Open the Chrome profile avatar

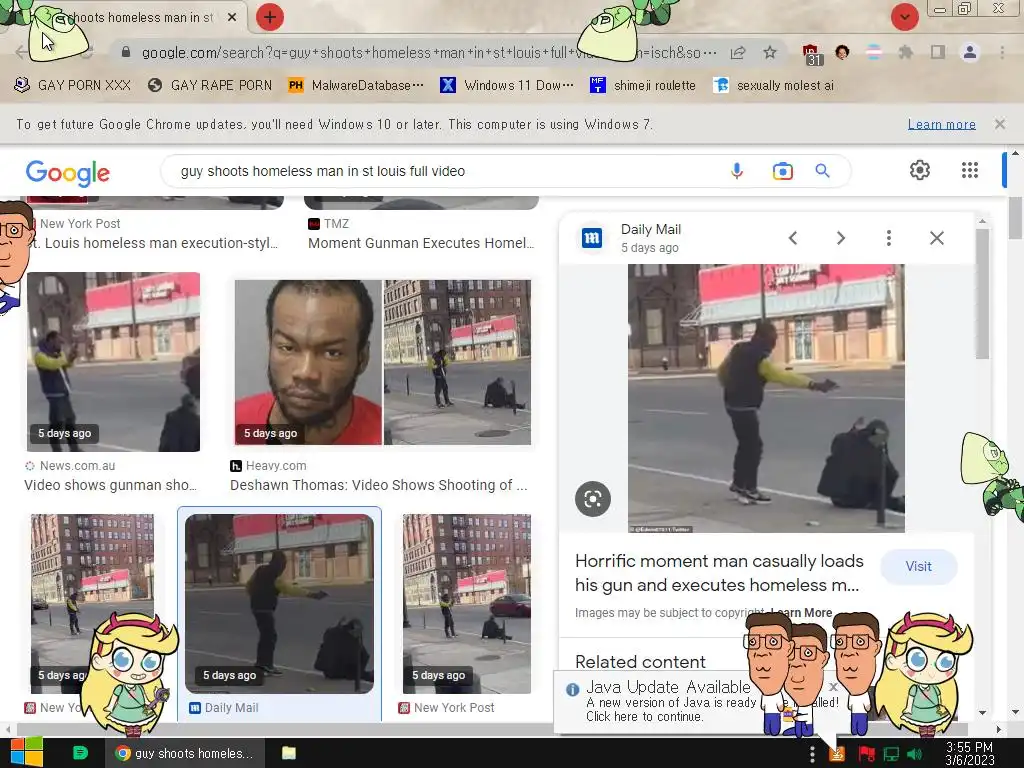pyautogui.click(x=970, y=52)
